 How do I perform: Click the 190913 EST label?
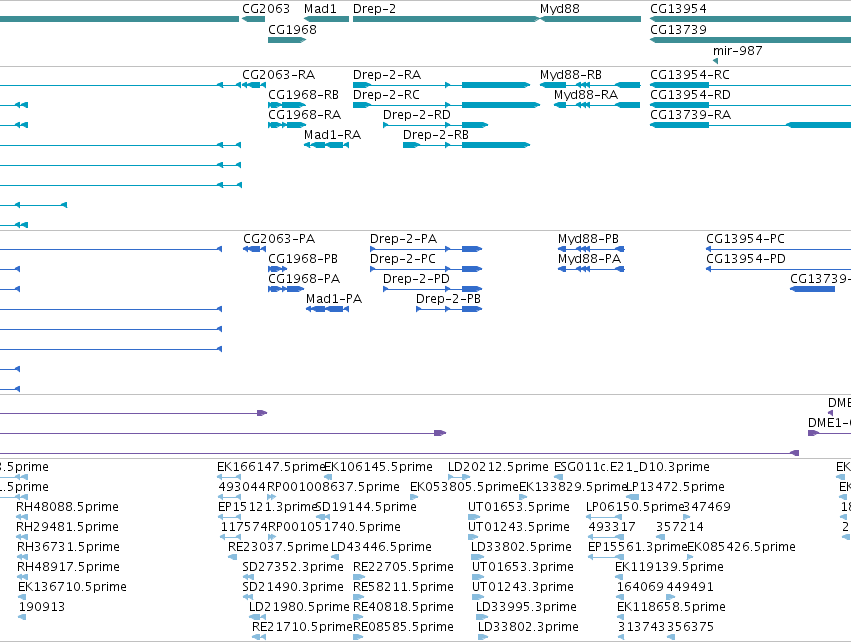[42, 607]
